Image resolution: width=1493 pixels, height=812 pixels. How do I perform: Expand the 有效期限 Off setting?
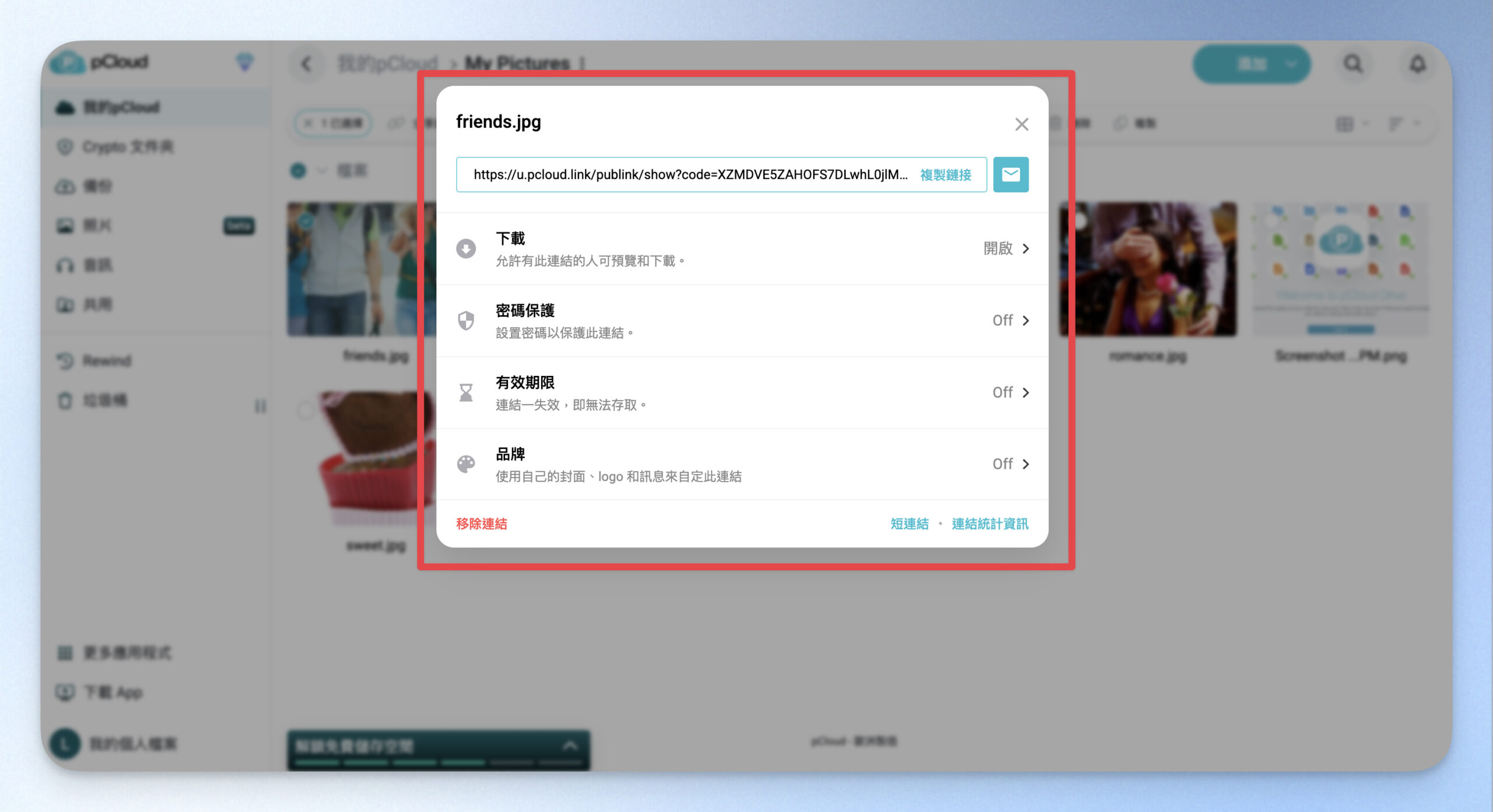(742, 392)
